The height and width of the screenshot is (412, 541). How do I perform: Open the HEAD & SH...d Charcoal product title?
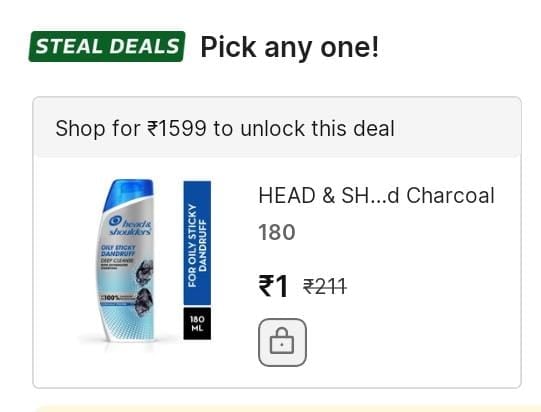click(376, 196)
